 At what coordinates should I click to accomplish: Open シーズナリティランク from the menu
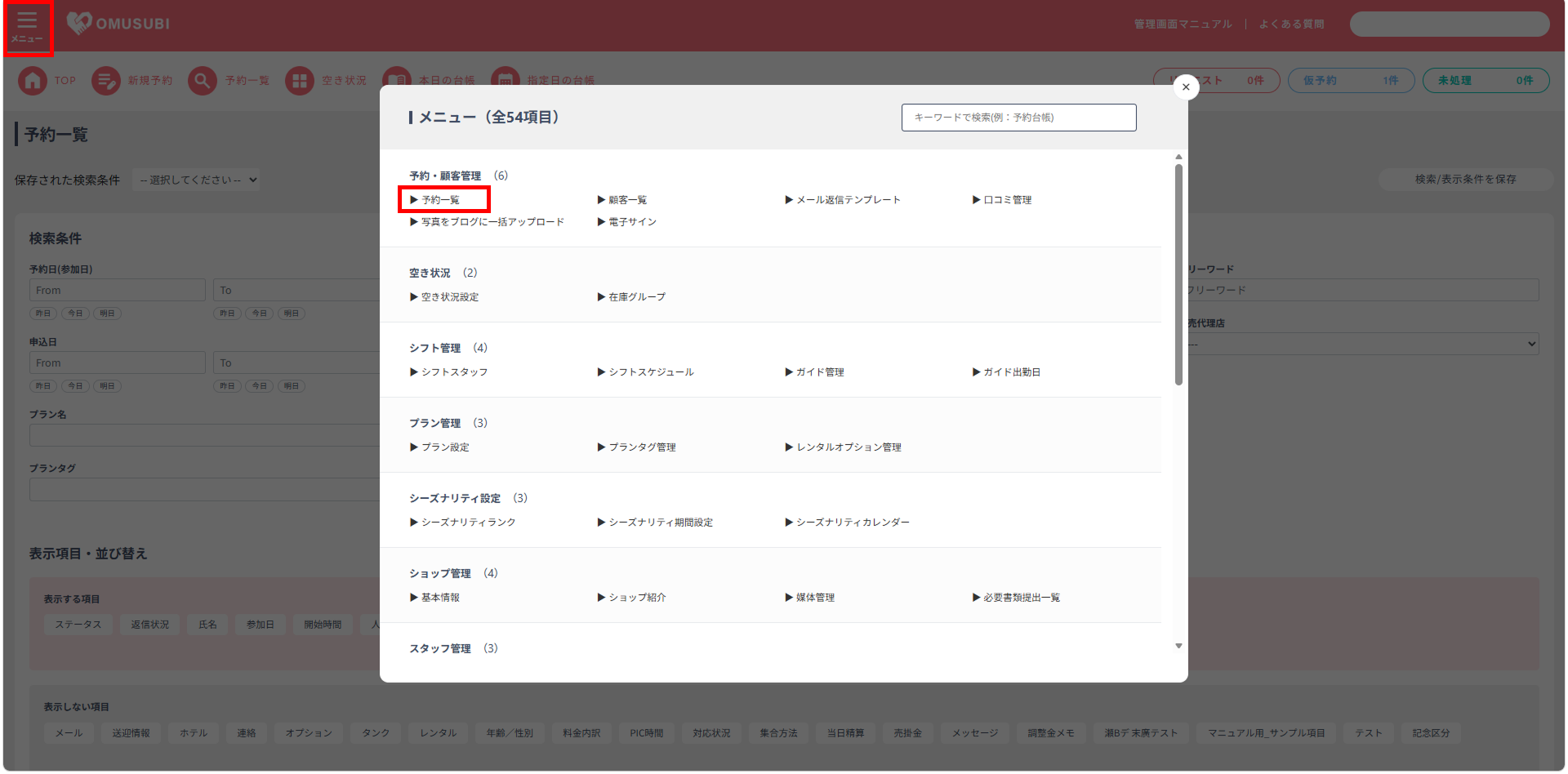click(x=462, y=523)
